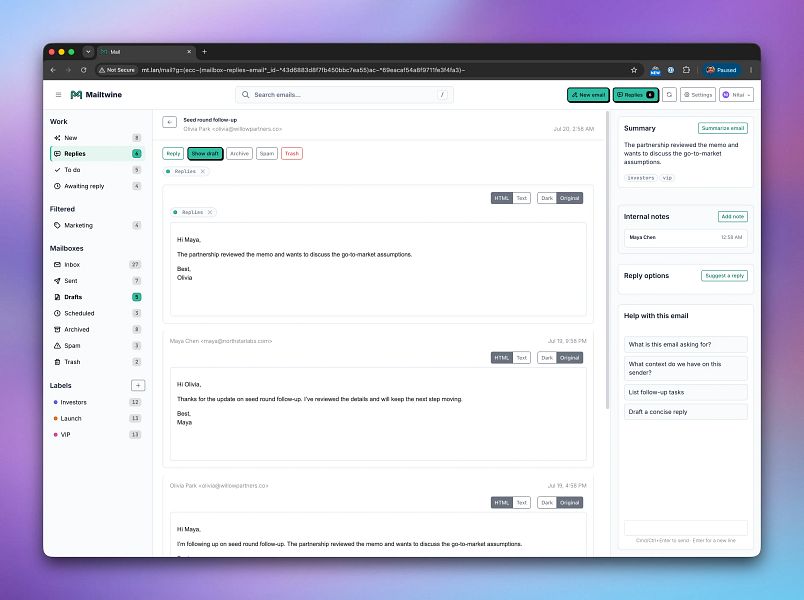The height and width of the screenshot is (600, 804).
Task: Ask what context we have on sender
Action: pyautogui.click(x=686, y=368)
